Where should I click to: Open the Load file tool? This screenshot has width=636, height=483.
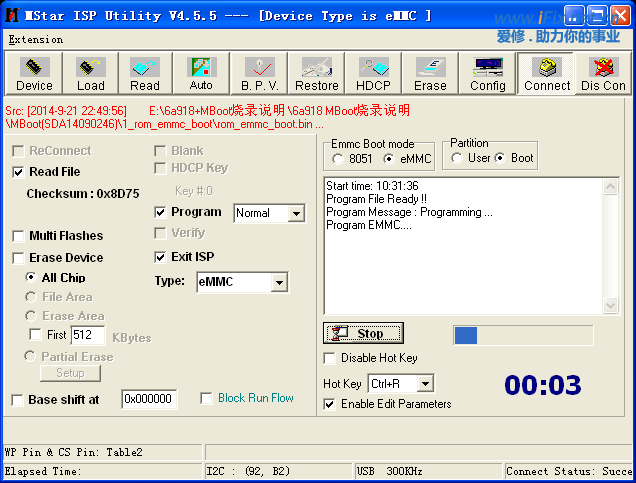[x=90, y=73]
